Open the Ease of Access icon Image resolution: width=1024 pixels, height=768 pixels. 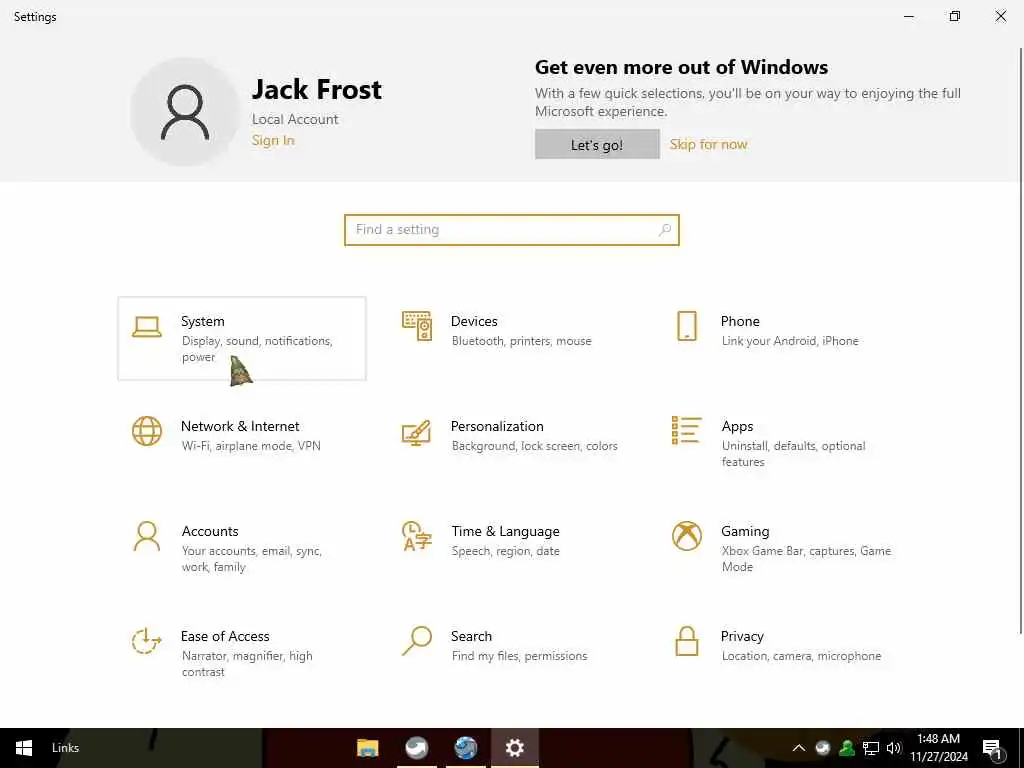click(x=147, y=641)
